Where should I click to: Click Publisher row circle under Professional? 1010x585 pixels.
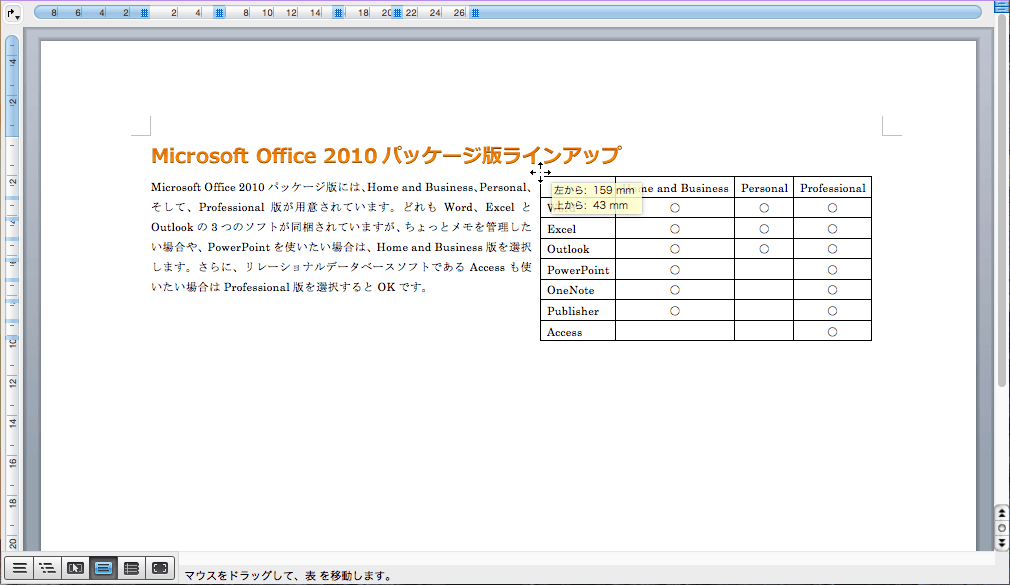coord(832,311)
